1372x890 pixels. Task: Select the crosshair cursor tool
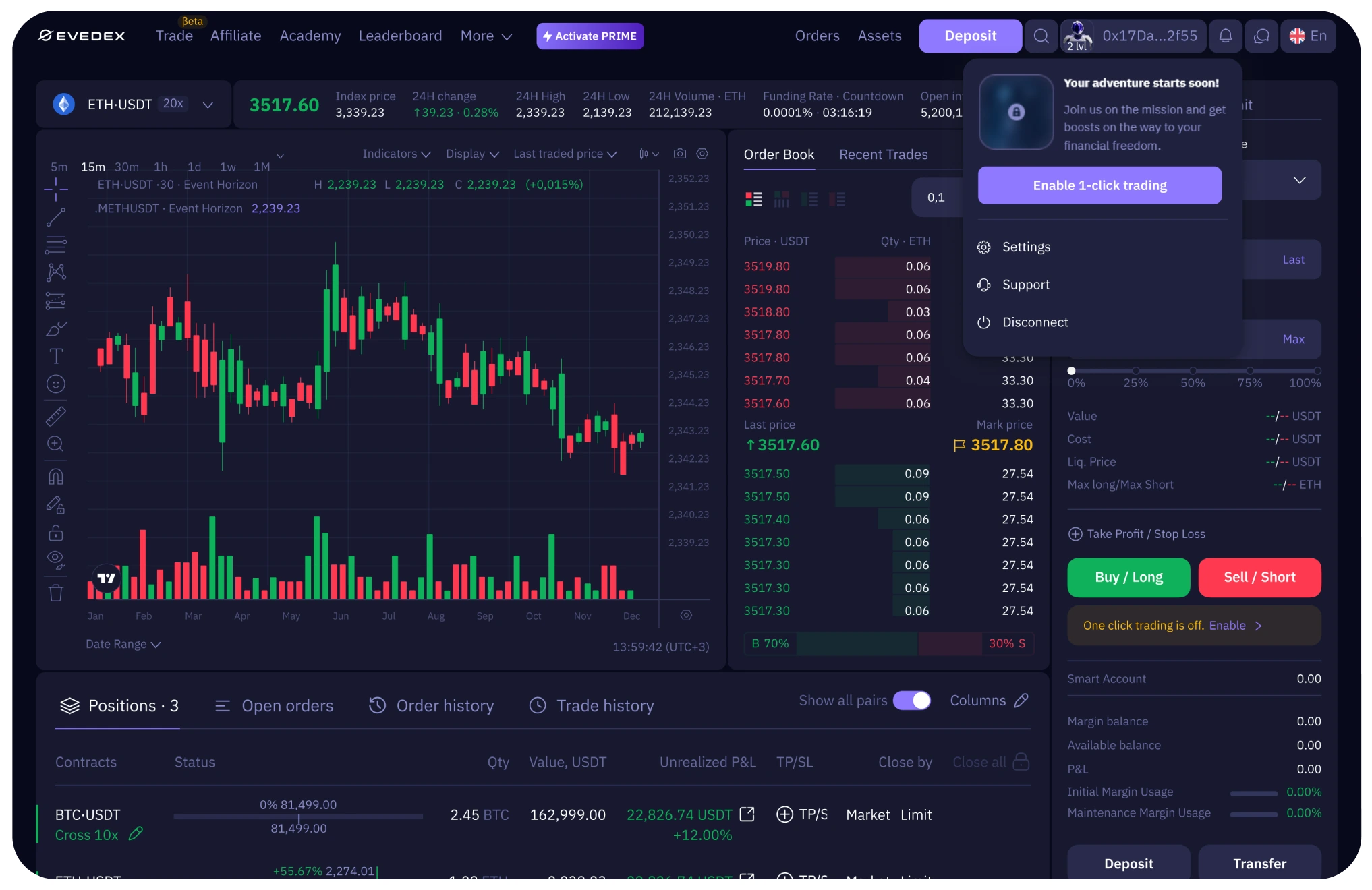tap(56, 189)
